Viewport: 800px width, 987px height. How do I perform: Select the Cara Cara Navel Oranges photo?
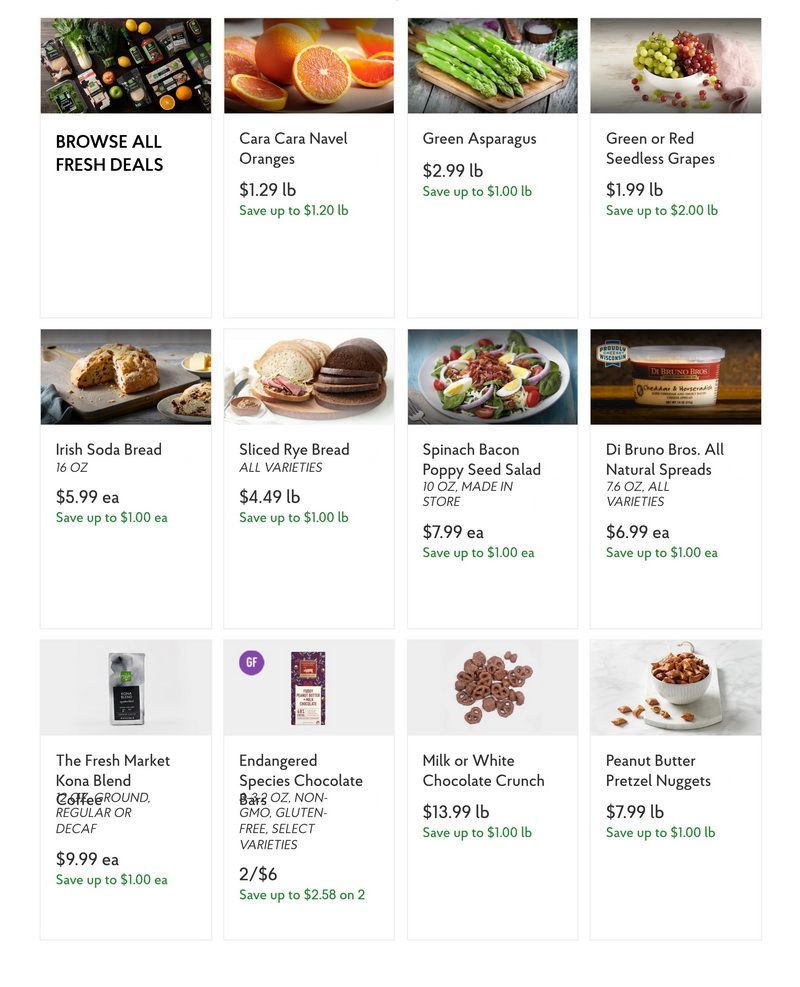click(309, 65)
